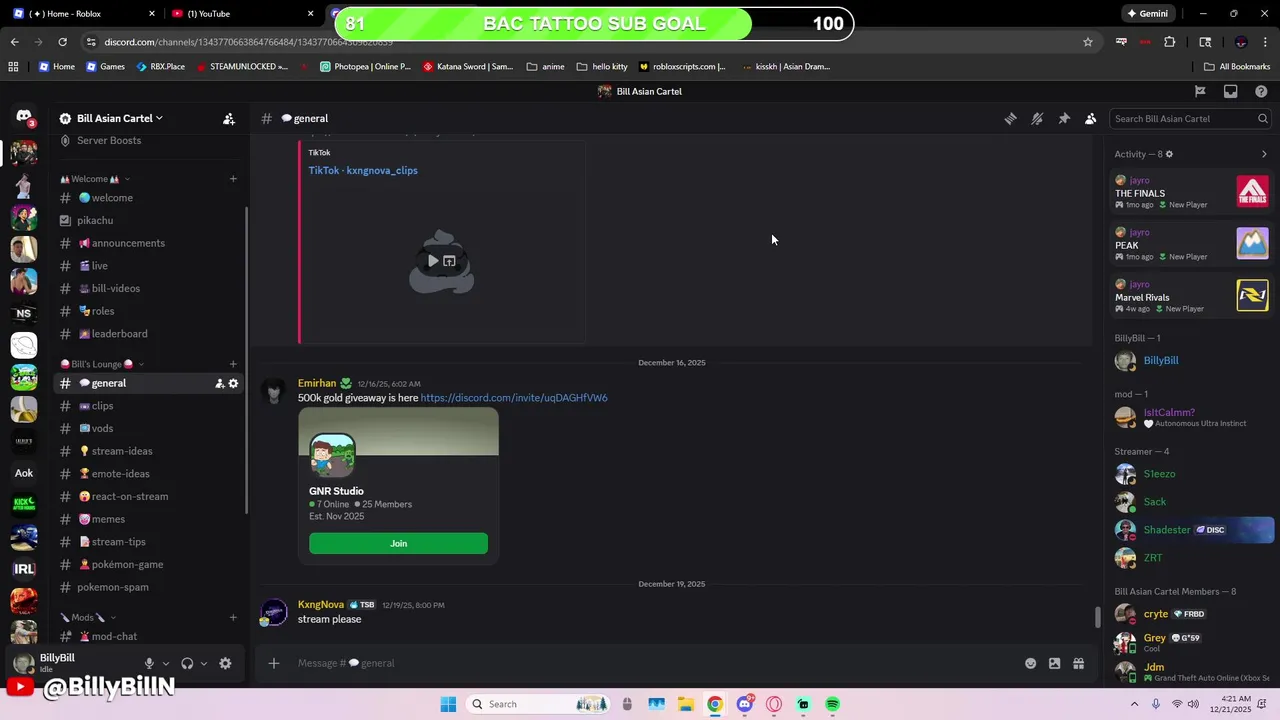Open the stream-tips channel
Image resolution: width=1280 pixels, height=720 pixels.
pyautogui.click(x=148, y=542)
